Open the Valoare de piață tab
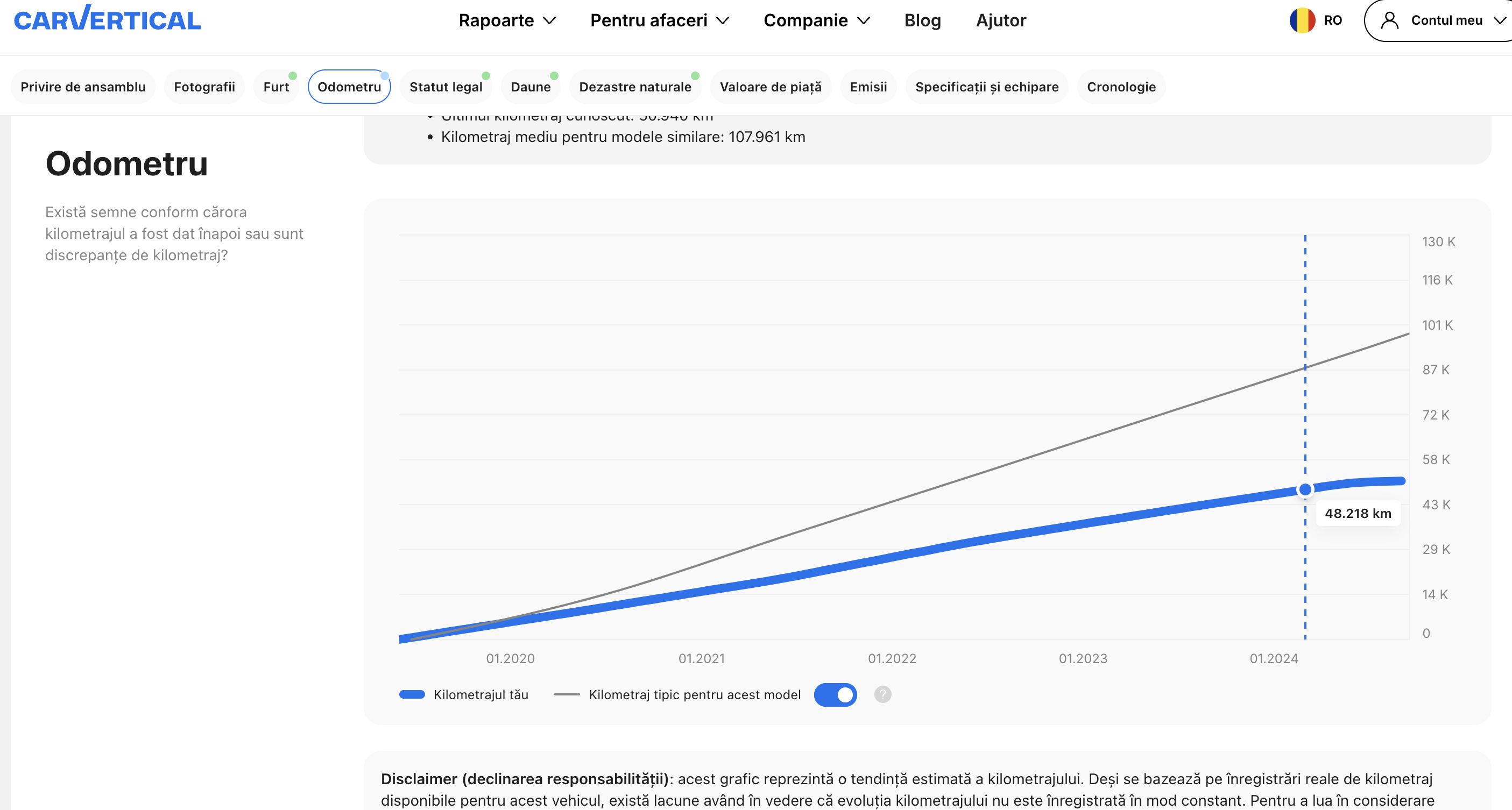Screen dimensions: 1512x810 coord(771,87)
